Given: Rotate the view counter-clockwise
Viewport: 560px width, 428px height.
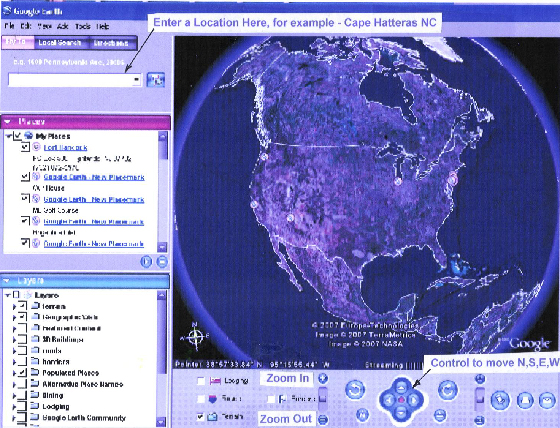Looking at the screenshot, I should coord(355,390).
